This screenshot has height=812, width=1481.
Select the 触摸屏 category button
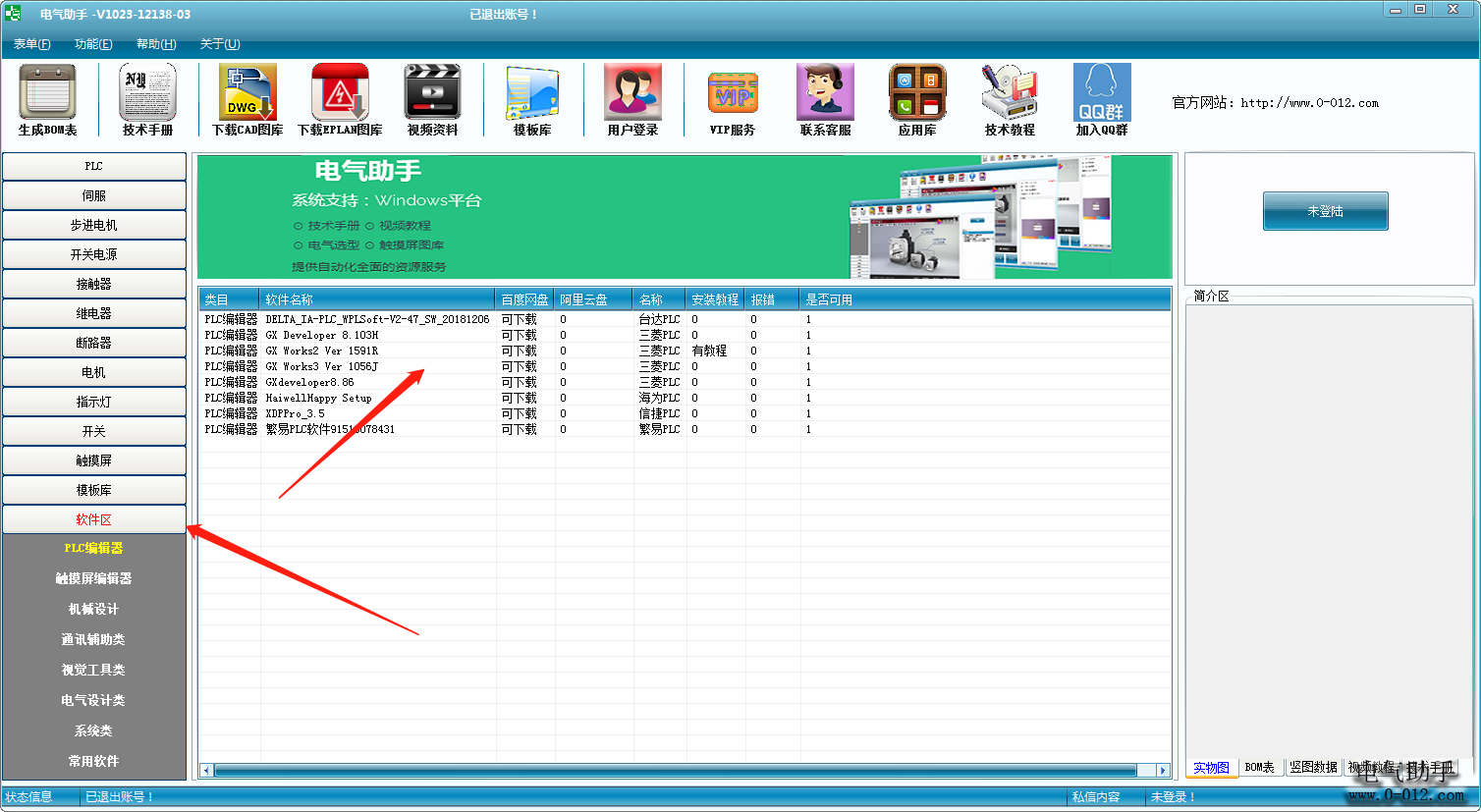coord(93,460)
